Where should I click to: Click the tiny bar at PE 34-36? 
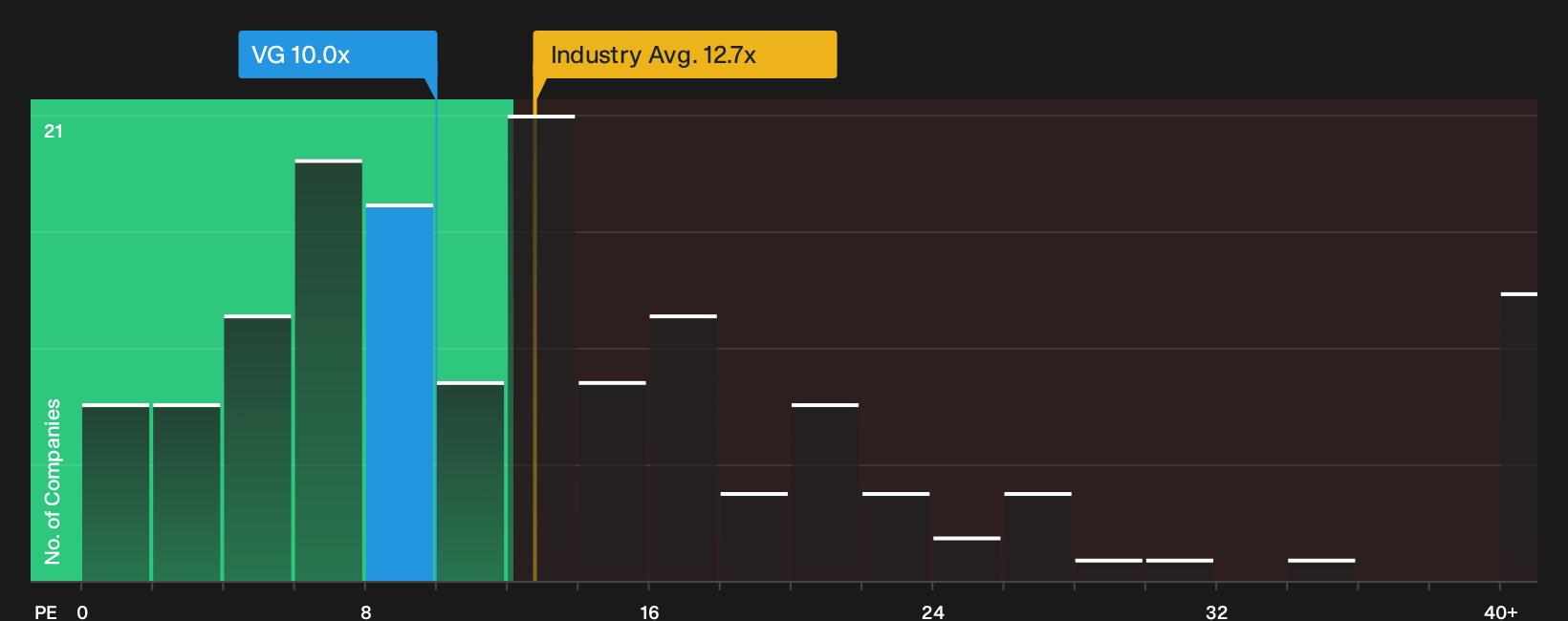point(1321,570)
